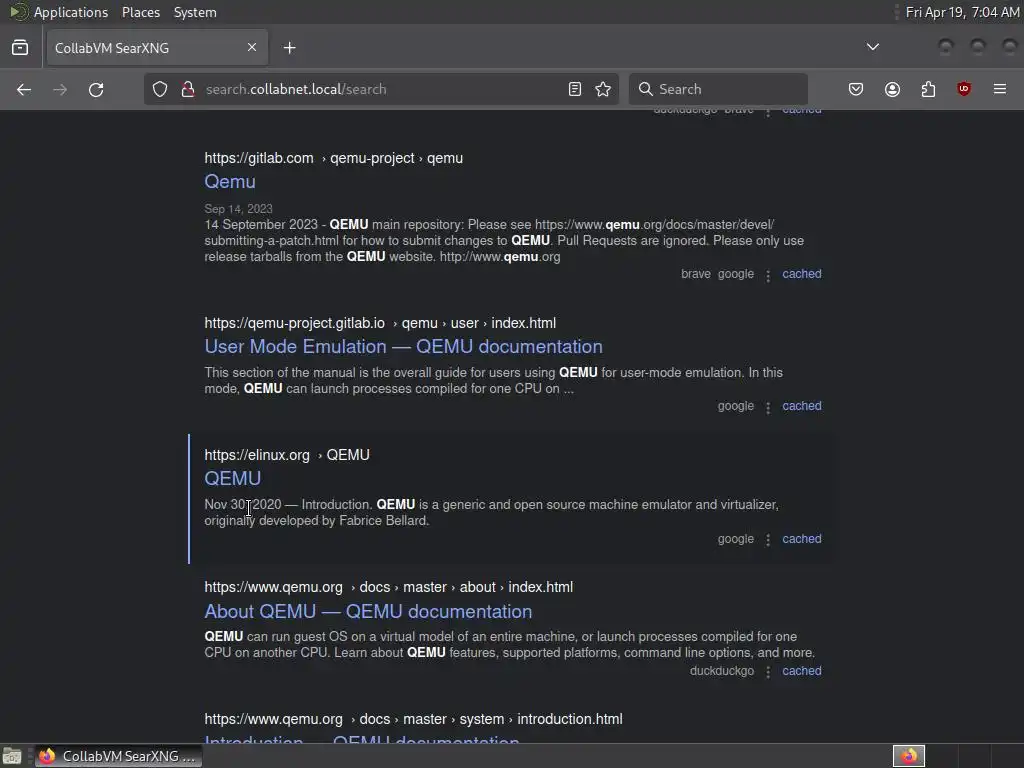Open the extensions puzzle icon
This screenshot has width=1024, height=768.
coord(928,89)
